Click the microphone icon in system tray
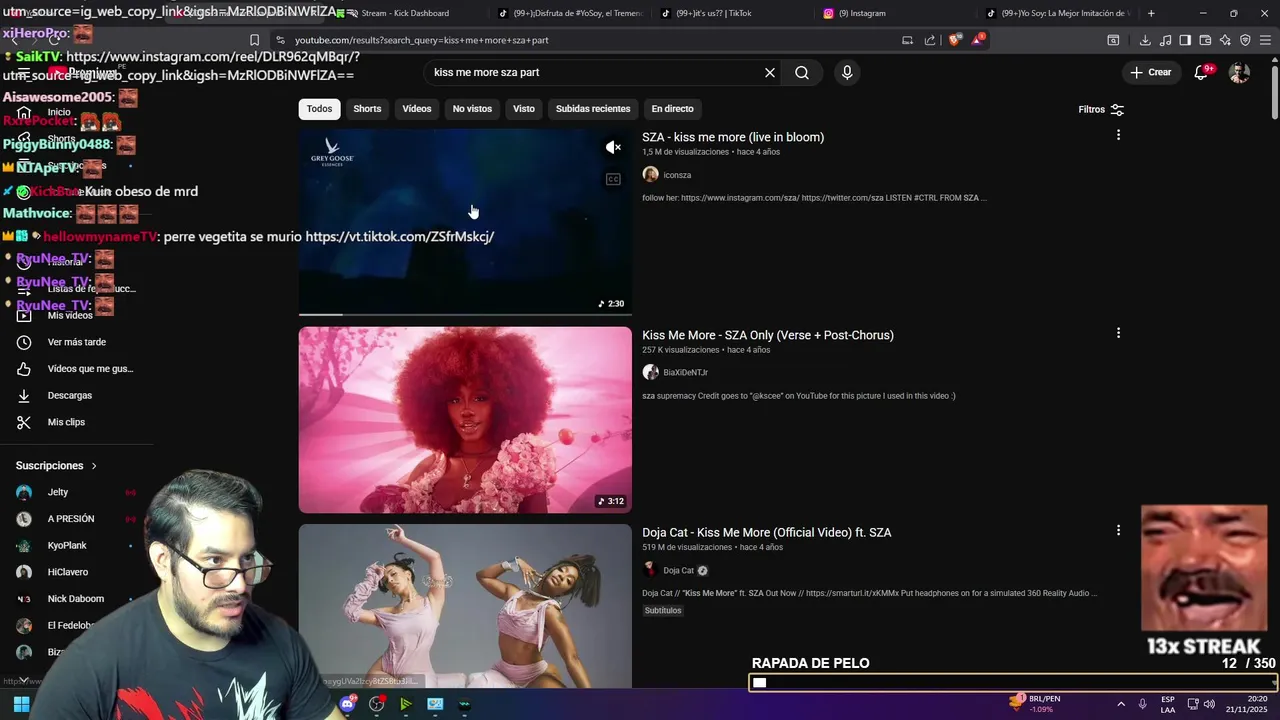 tap(1142, 704)
